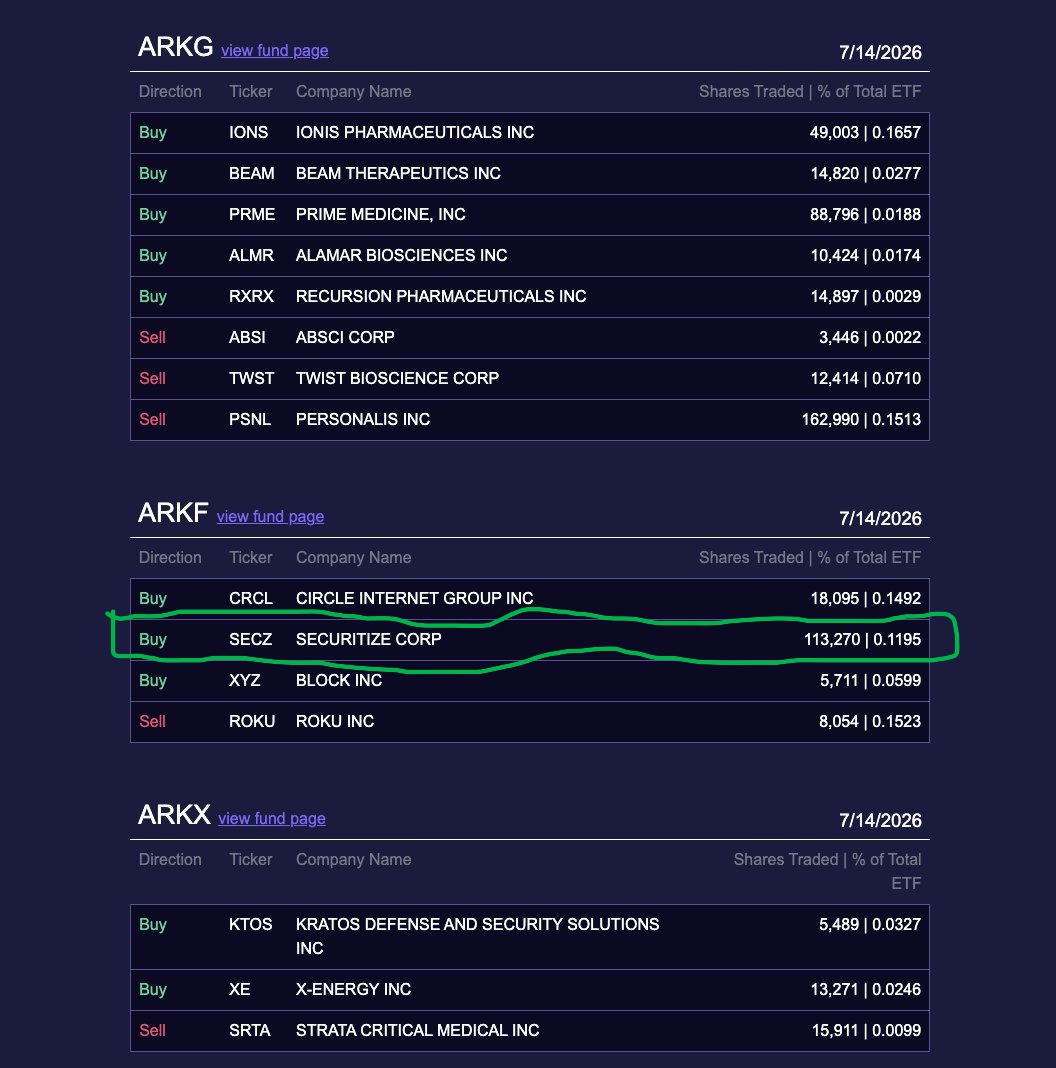Select SRTA ticker cell
1056x1068 pixels.
[x=250, y=1030]
